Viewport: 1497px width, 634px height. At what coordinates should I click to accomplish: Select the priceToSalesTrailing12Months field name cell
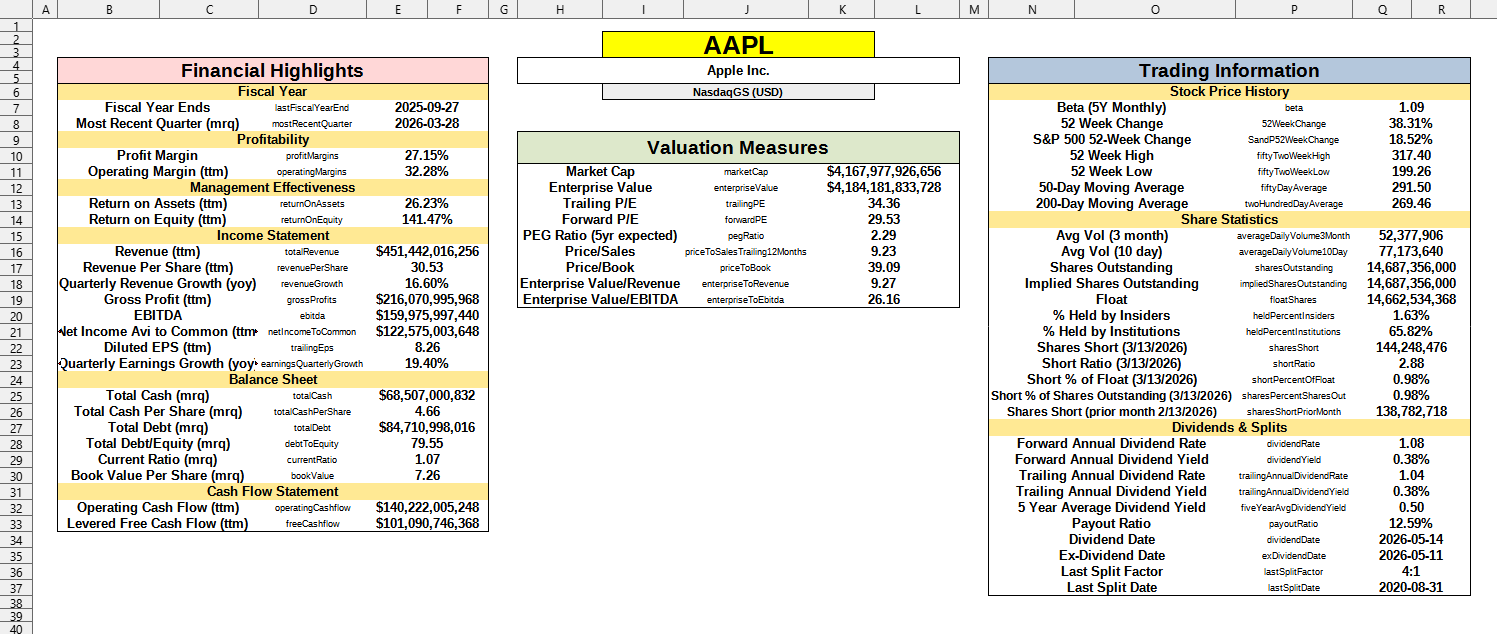746,251
